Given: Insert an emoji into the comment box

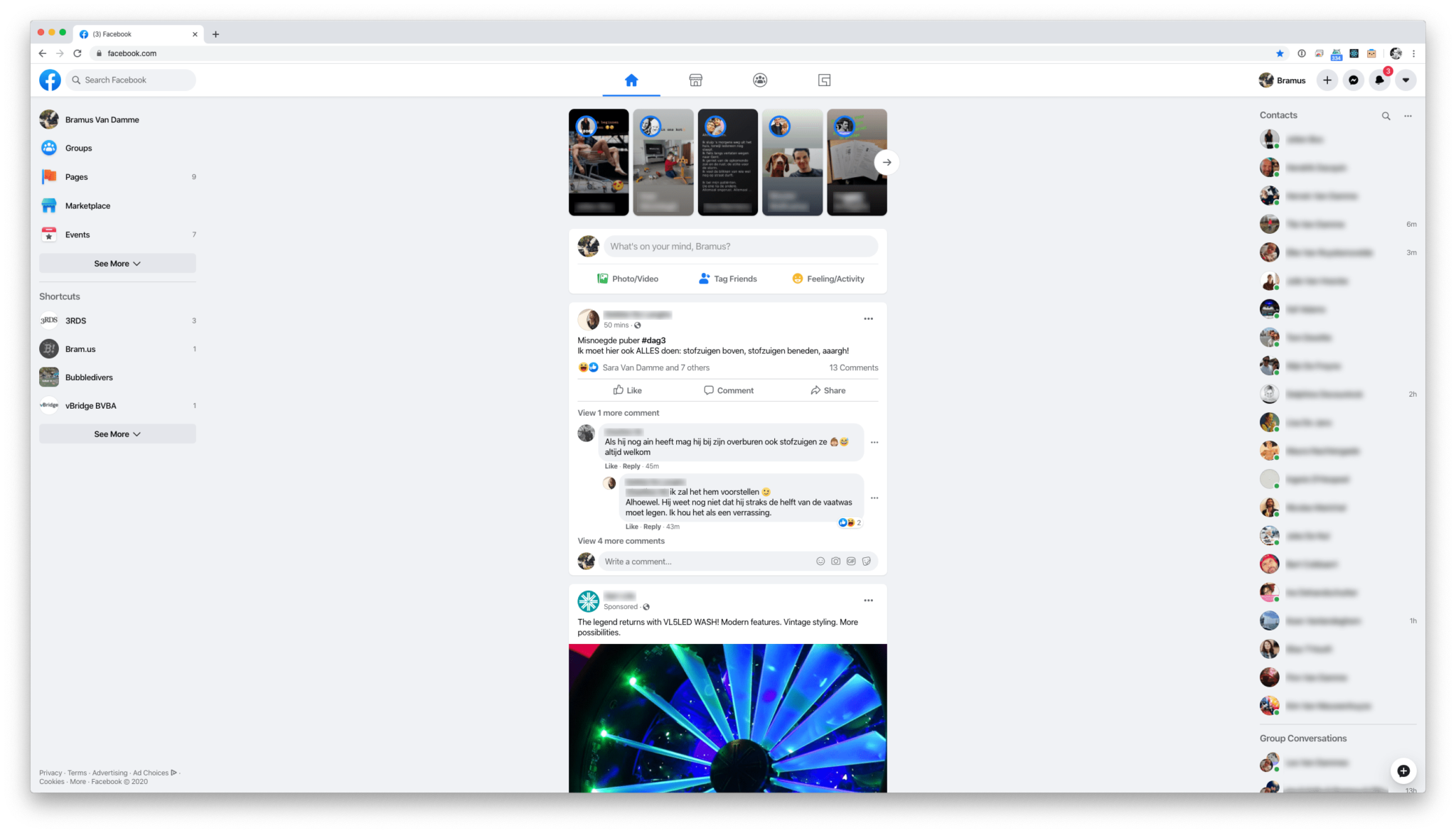Looking at the screenshot, I should [820, 561].
